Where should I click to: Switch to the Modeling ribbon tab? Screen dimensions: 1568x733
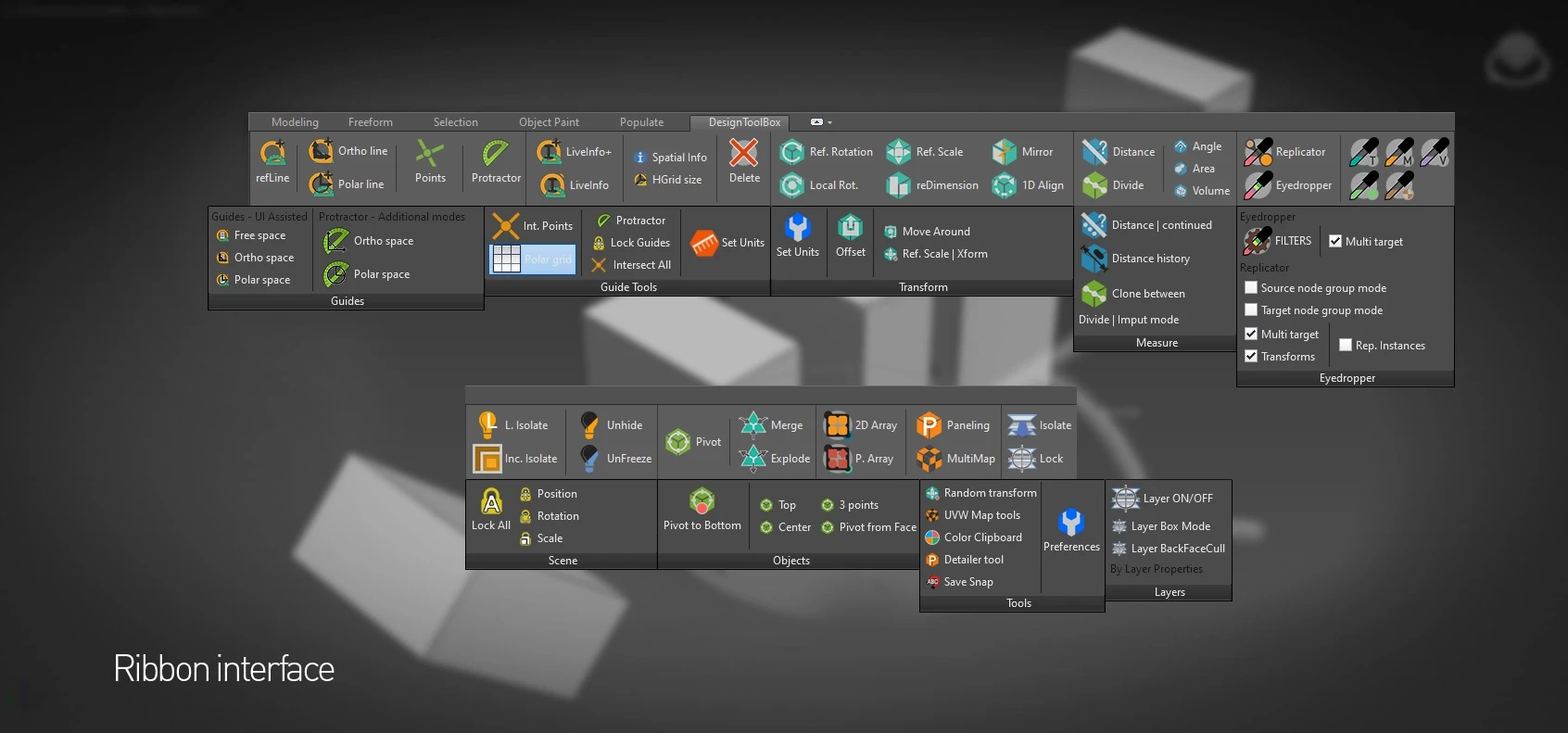click(295, 122)
